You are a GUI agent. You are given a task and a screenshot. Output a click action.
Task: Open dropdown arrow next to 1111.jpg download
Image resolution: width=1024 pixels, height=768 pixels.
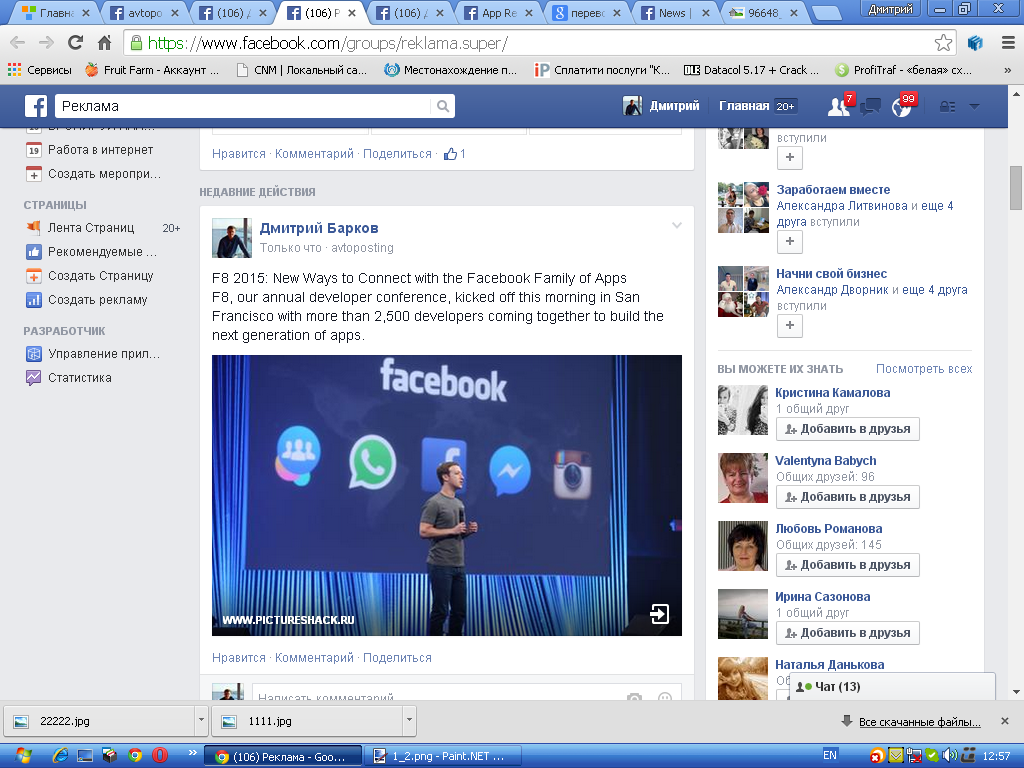pos(409,720)
